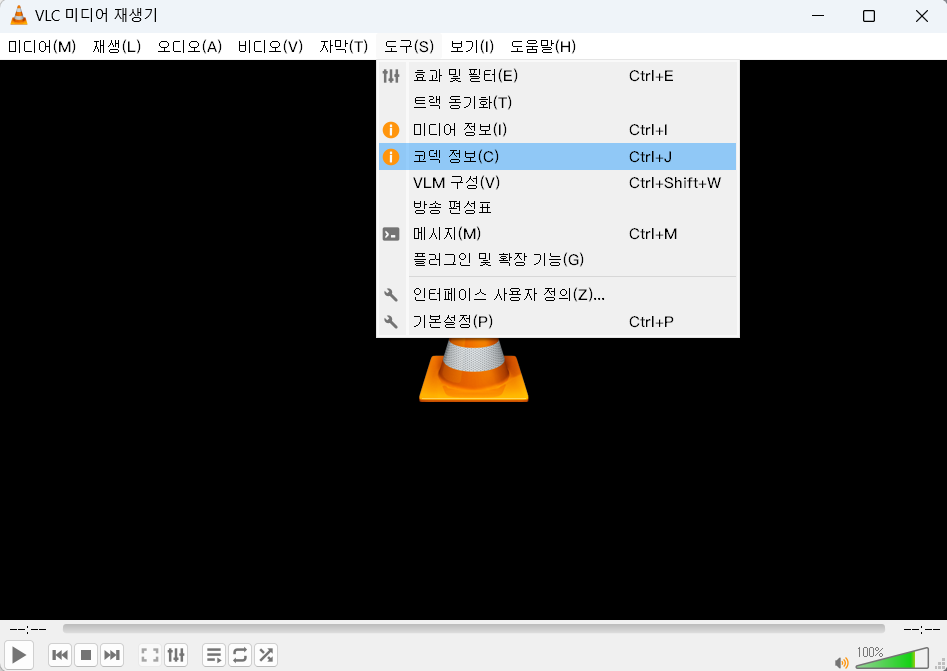Enable loop playback mode

point(240,655)
